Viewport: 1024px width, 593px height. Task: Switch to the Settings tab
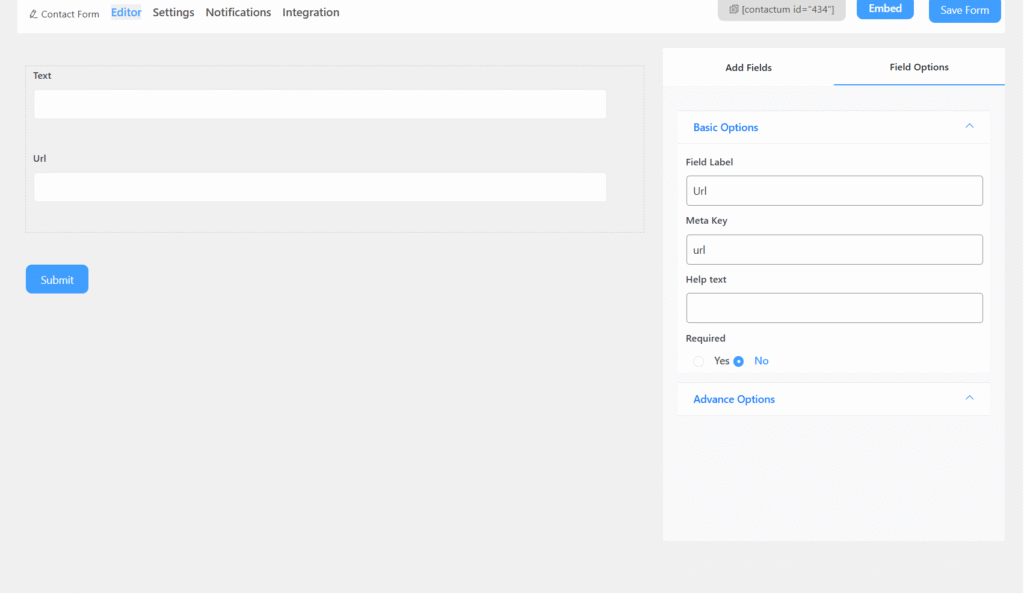(173, 13)
